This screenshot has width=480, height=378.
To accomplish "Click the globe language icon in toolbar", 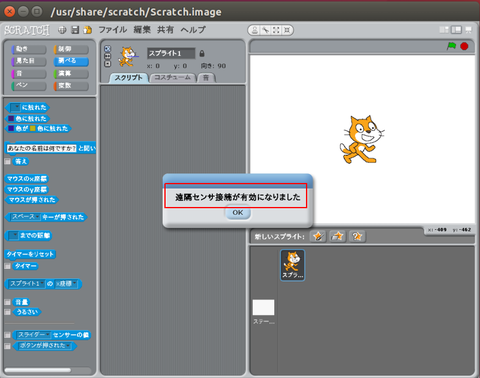I will click(62, 30).
